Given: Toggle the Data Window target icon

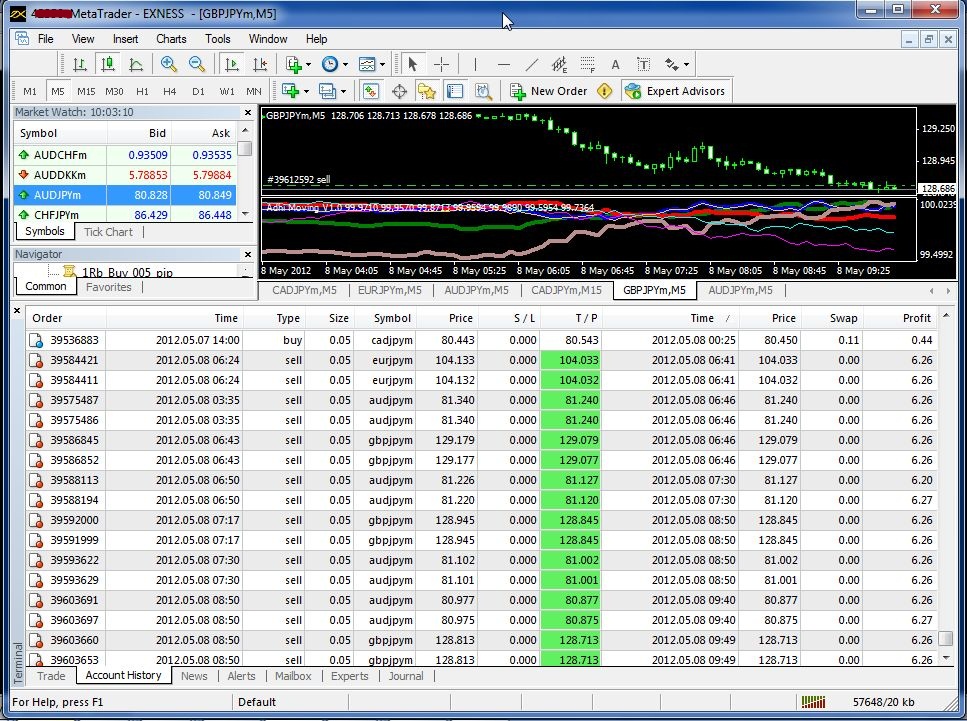Looking at the screenshot, I should [x=399, y=91].
